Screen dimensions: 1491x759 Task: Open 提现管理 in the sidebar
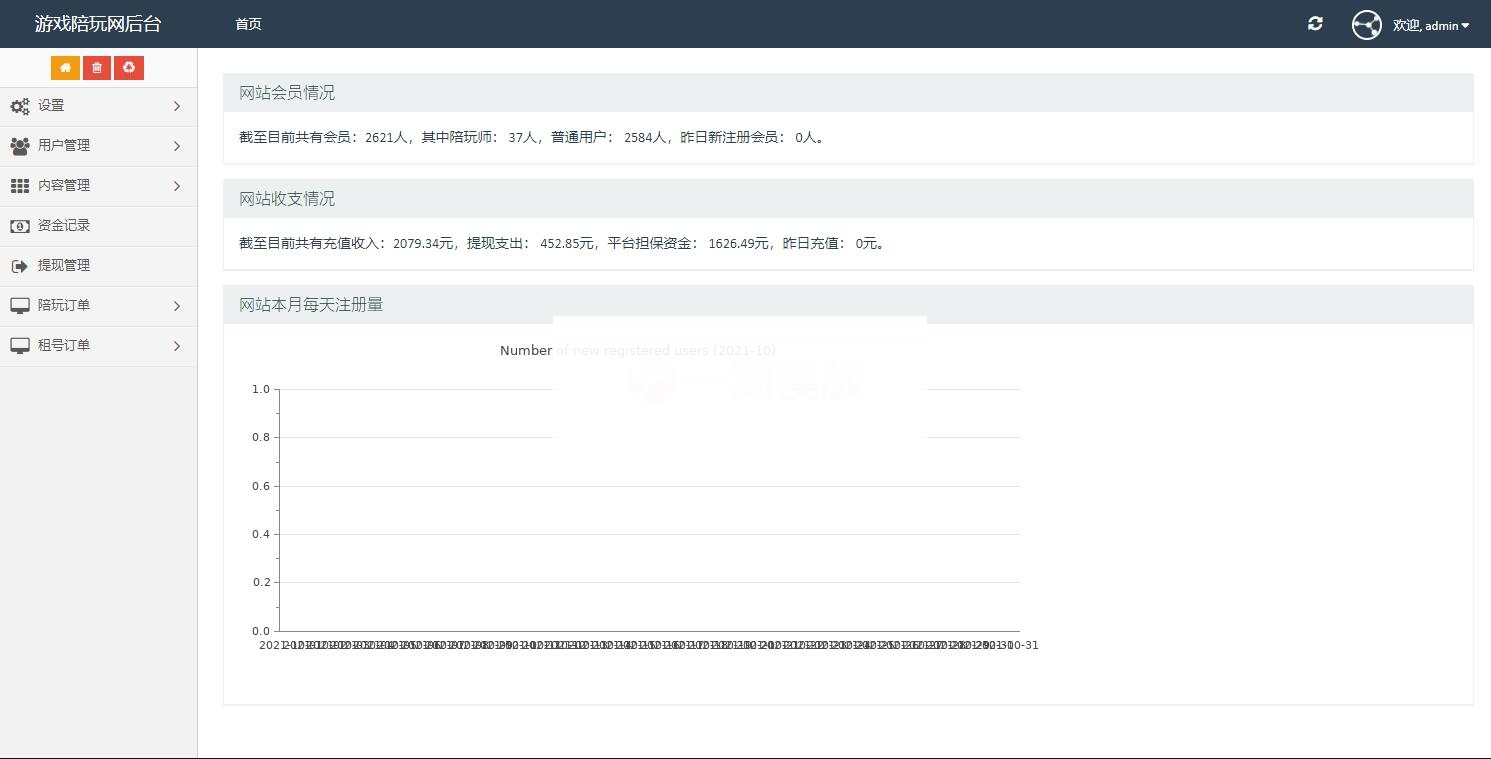64,266
